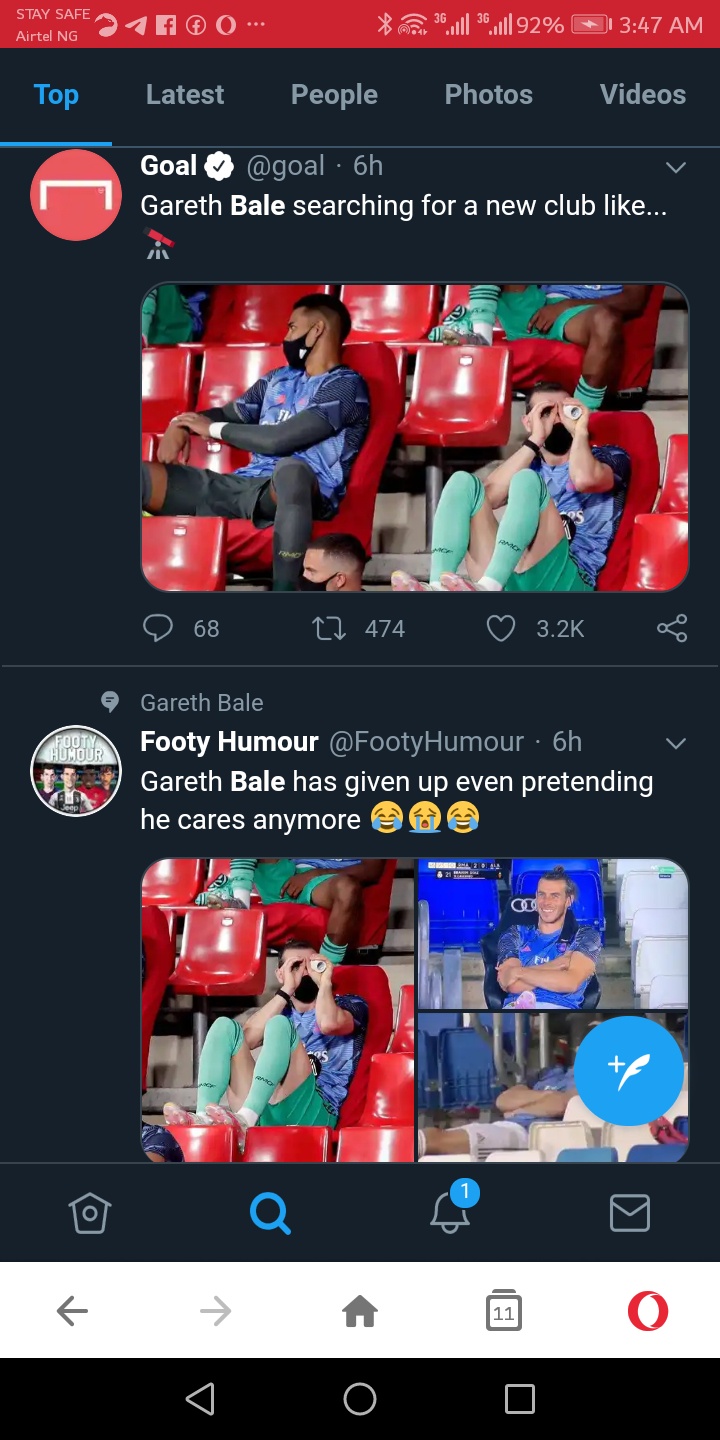Open the @FootyHumour profile handle
Screen dimensions: 720x1440
(x=426, y=742)
